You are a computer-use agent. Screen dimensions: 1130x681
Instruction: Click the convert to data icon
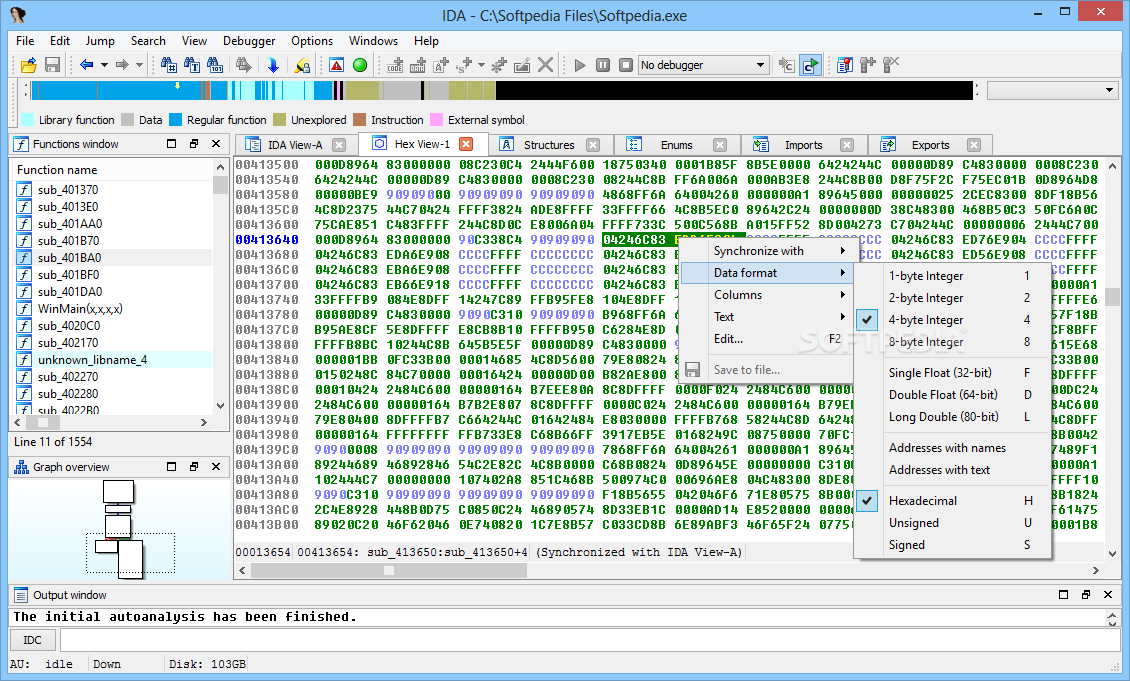[418, 65]
